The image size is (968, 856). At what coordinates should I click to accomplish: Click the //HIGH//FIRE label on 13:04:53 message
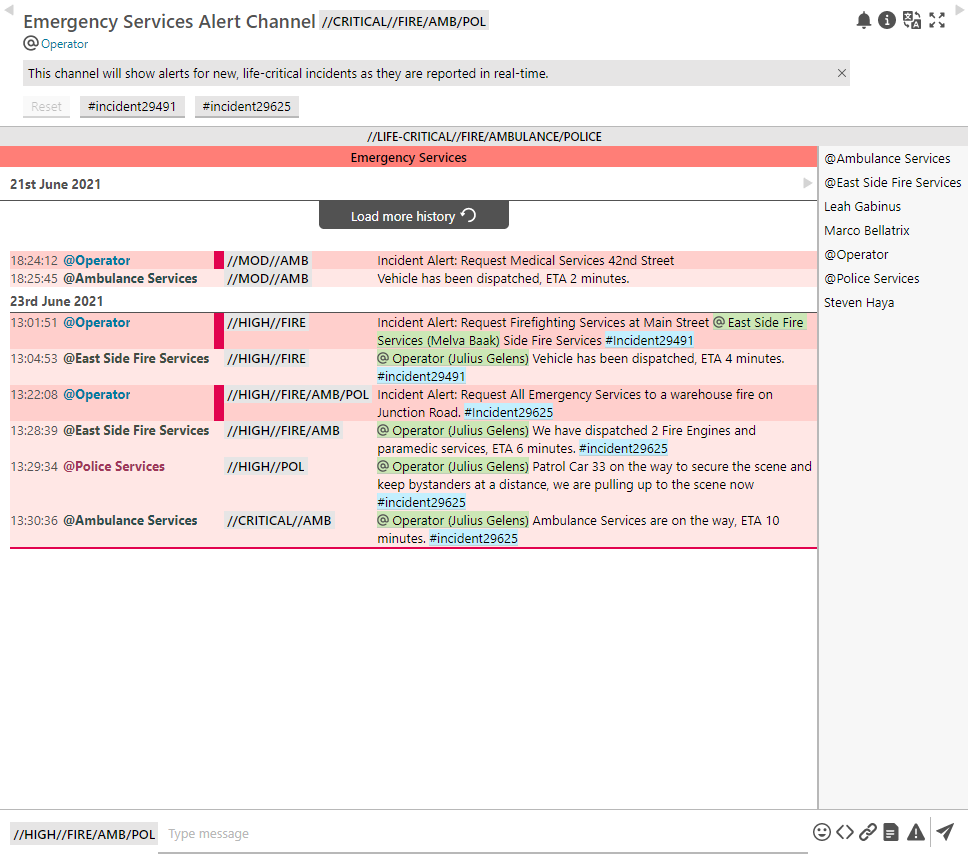[x=267, y=359]
